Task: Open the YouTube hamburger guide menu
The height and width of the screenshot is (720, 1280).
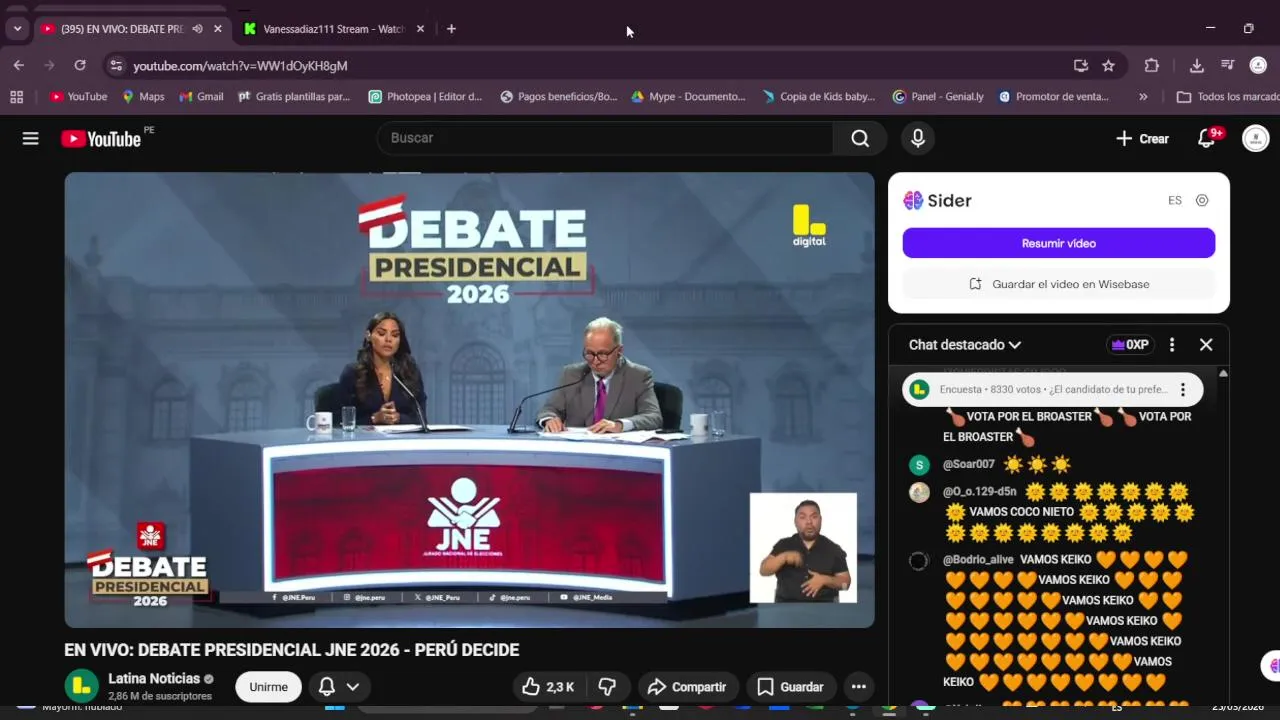Action: click(x=30, y=139)
